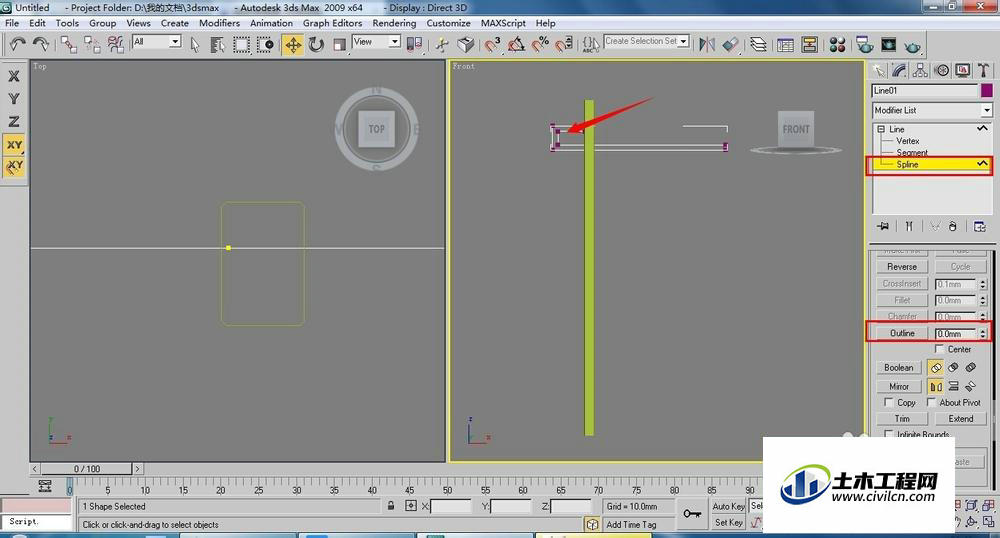This screenshot has height=538, width=1000.
Task: Click the Extend button
Action: (x=960, y=418)
